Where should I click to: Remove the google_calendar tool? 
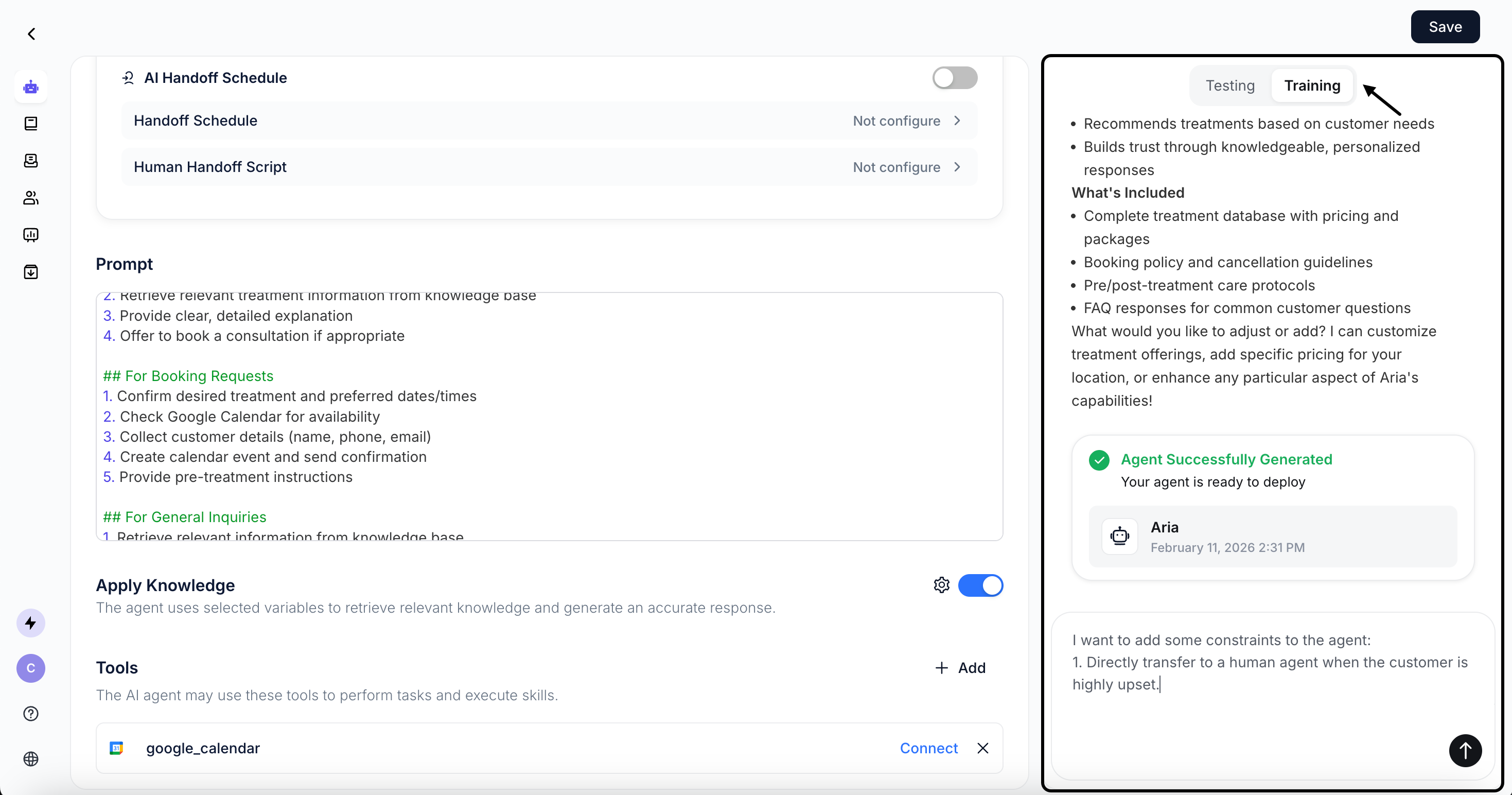[982, 748]
